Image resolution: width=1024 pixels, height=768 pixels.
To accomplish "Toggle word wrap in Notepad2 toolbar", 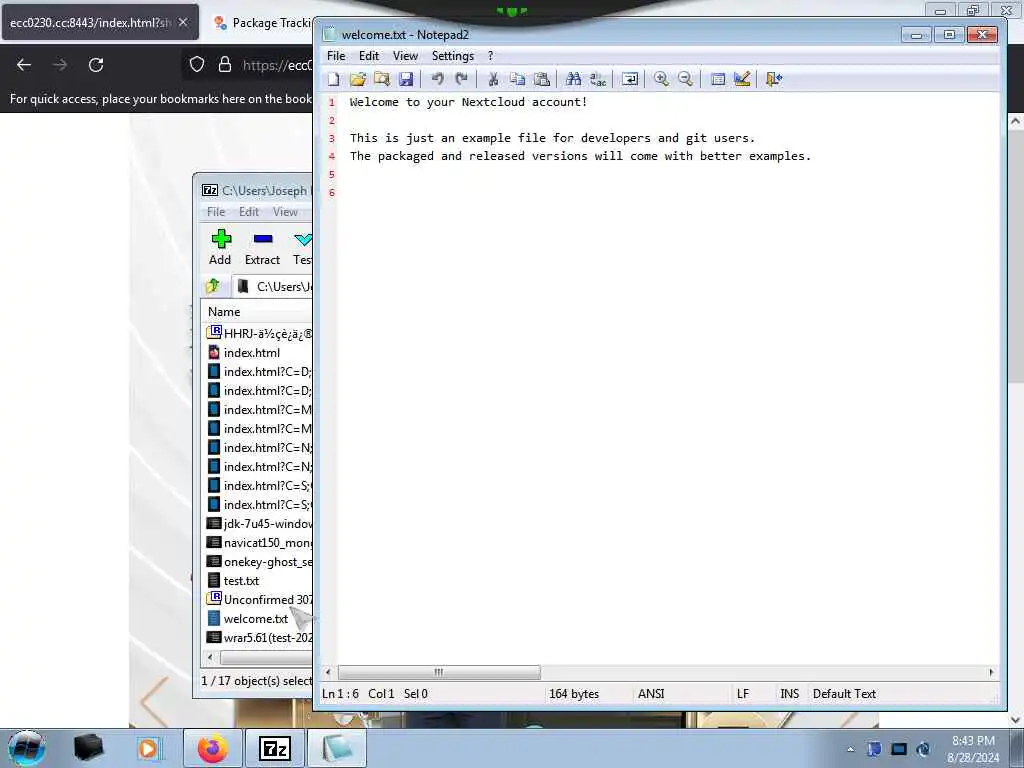I will click(630, 80).
